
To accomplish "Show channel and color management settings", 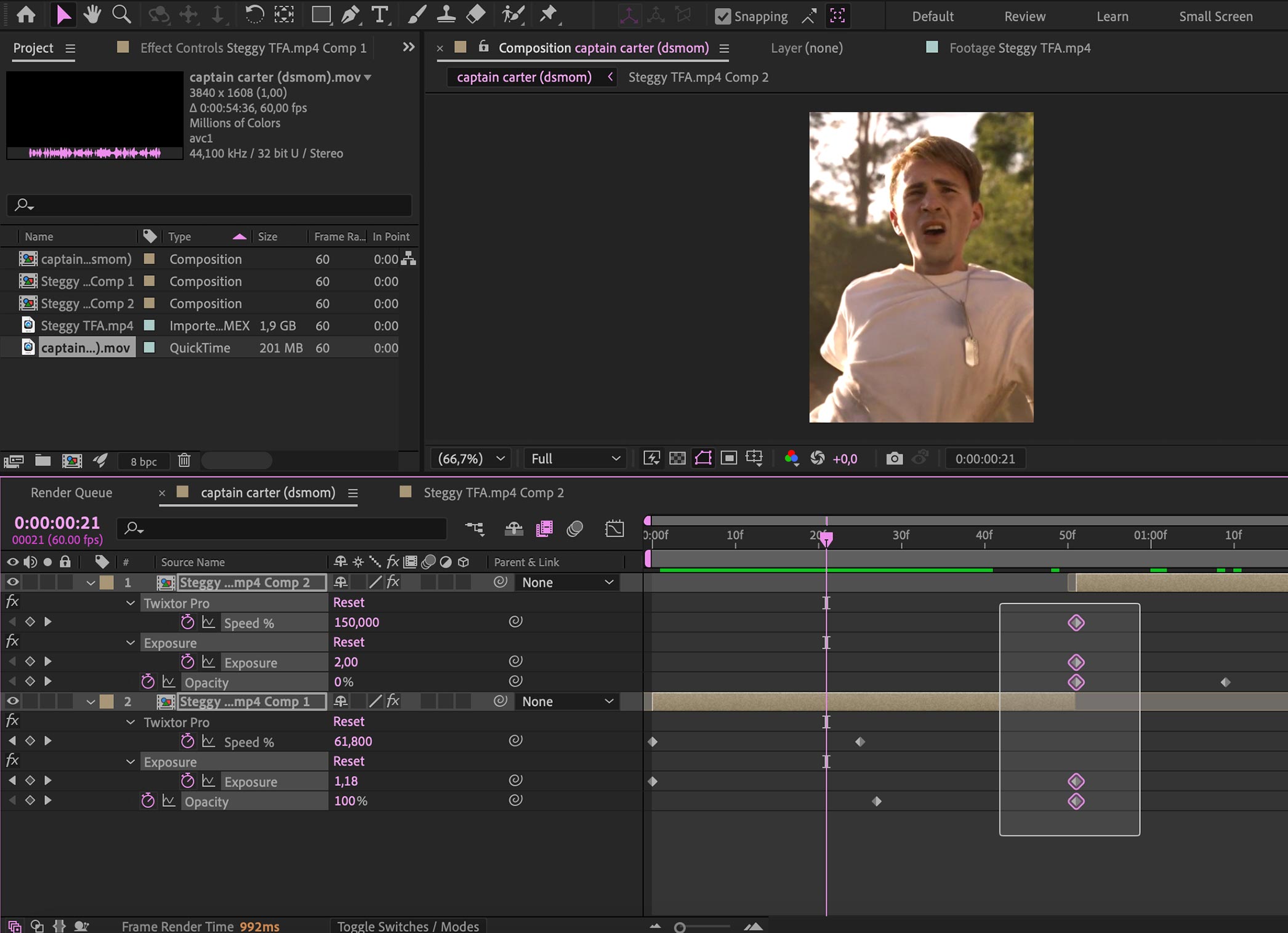I will point(792,458).
